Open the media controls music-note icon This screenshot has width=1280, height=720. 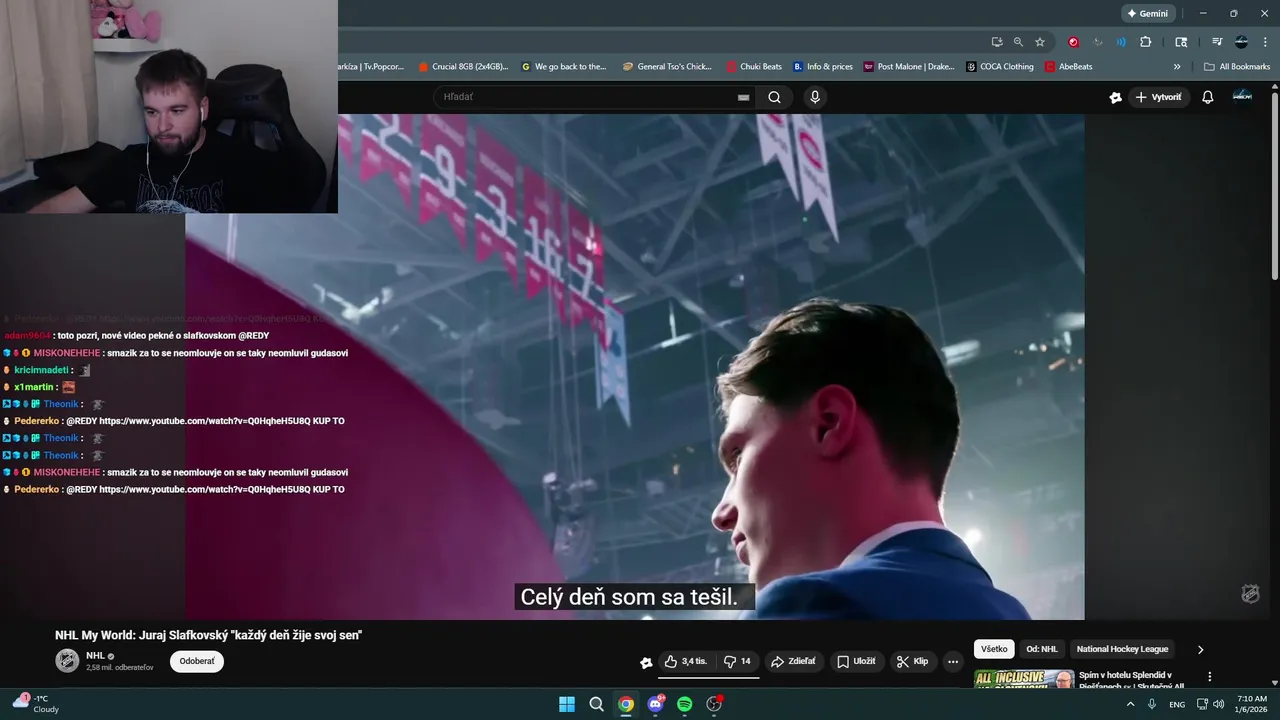[x=1217, y=42]
